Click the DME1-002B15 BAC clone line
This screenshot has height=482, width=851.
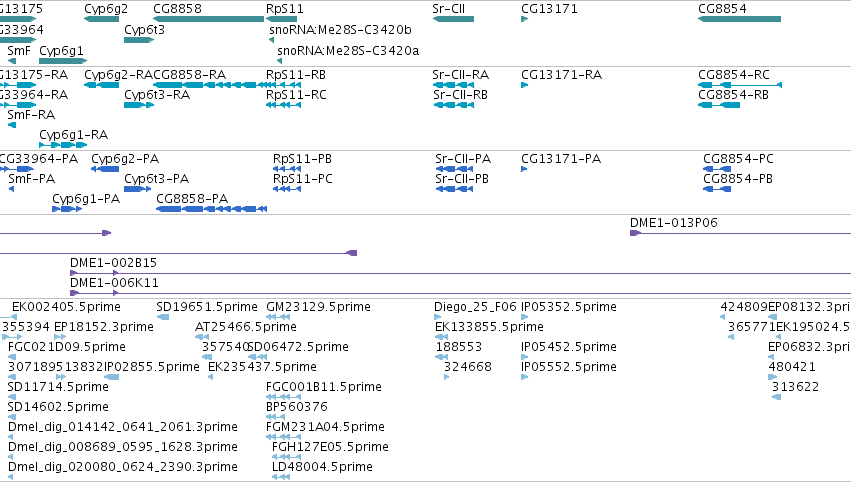coord(460,274)
